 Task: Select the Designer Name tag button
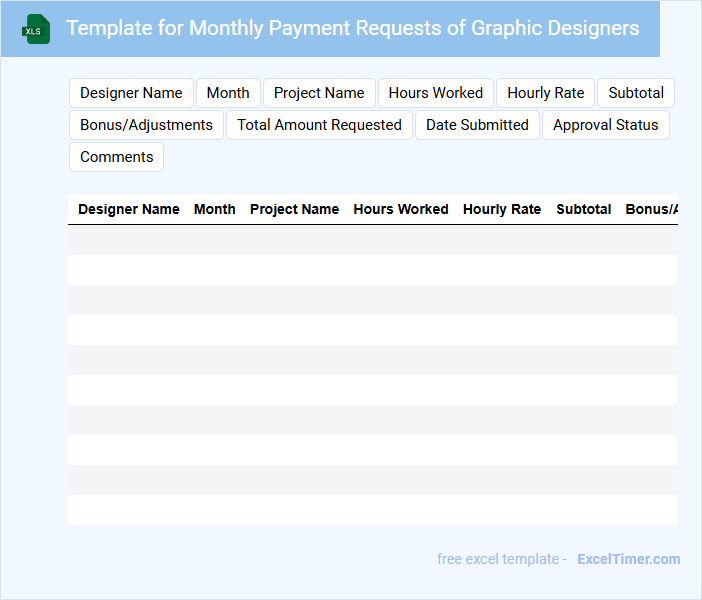(131, 93)
